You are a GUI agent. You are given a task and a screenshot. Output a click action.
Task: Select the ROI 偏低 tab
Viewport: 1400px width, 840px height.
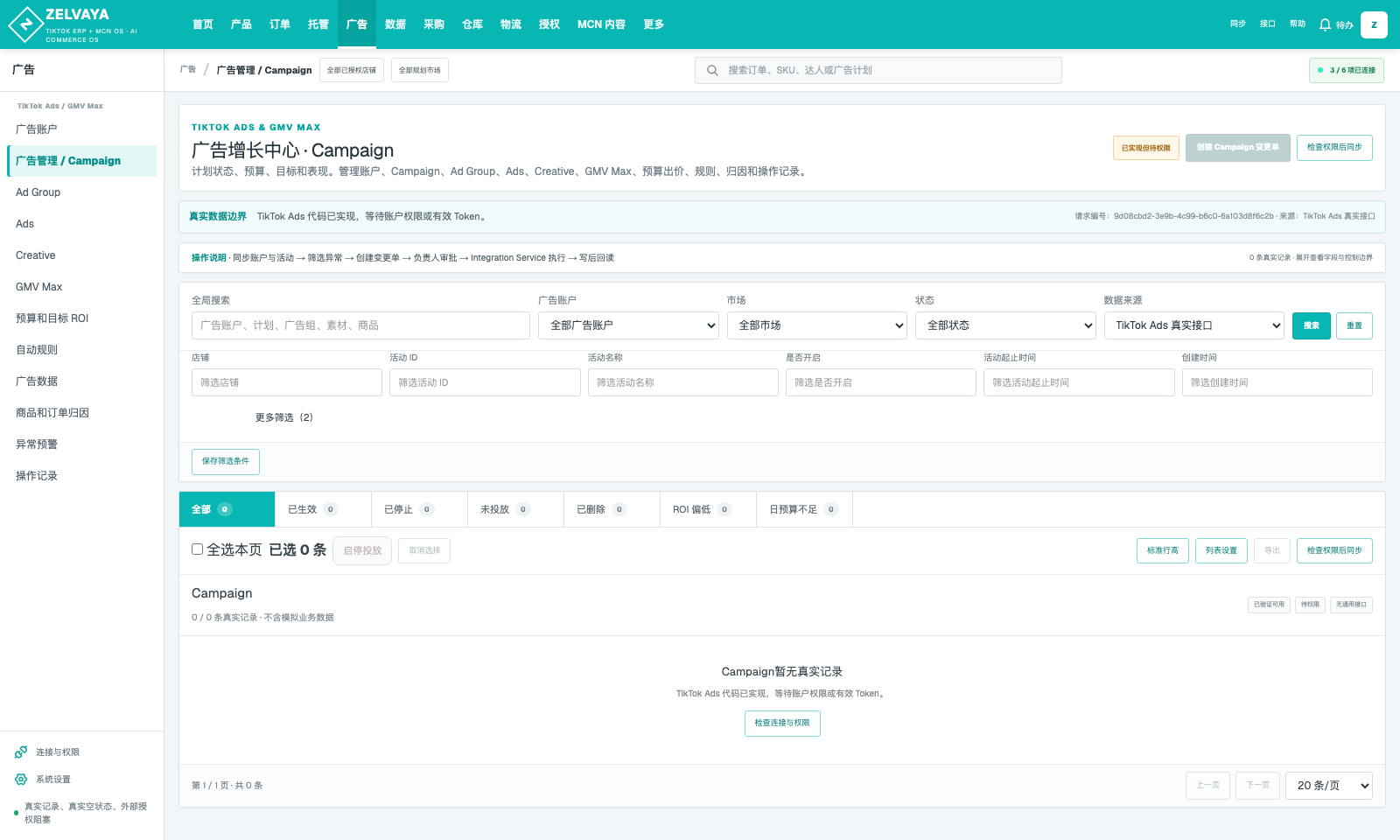coord(708,509)
